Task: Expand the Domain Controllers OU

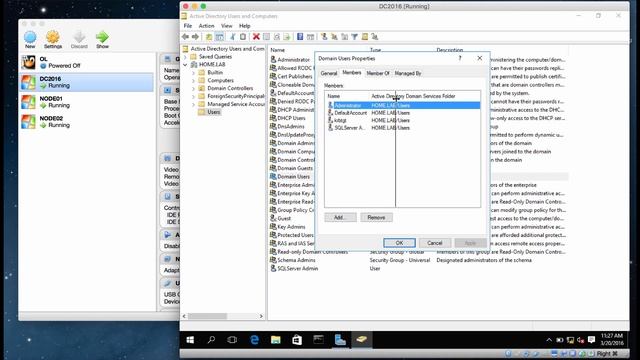Action: (193, 88)
